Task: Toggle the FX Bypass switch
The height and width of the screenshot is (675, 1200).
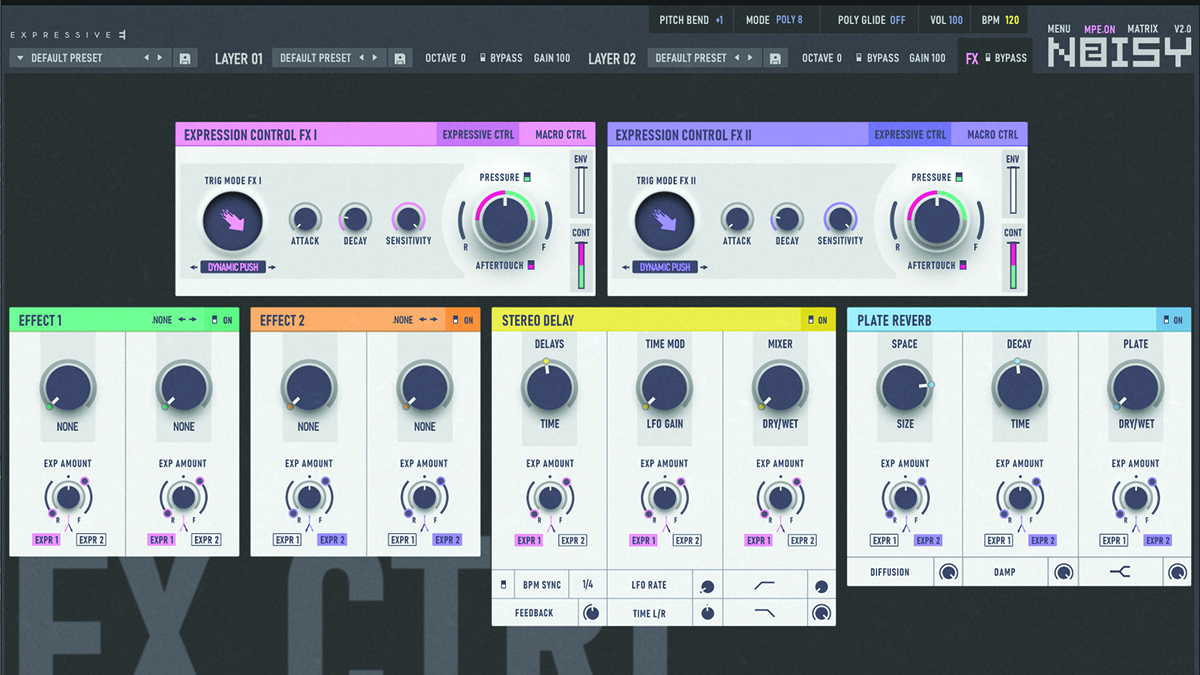Action: (1005, 58)
